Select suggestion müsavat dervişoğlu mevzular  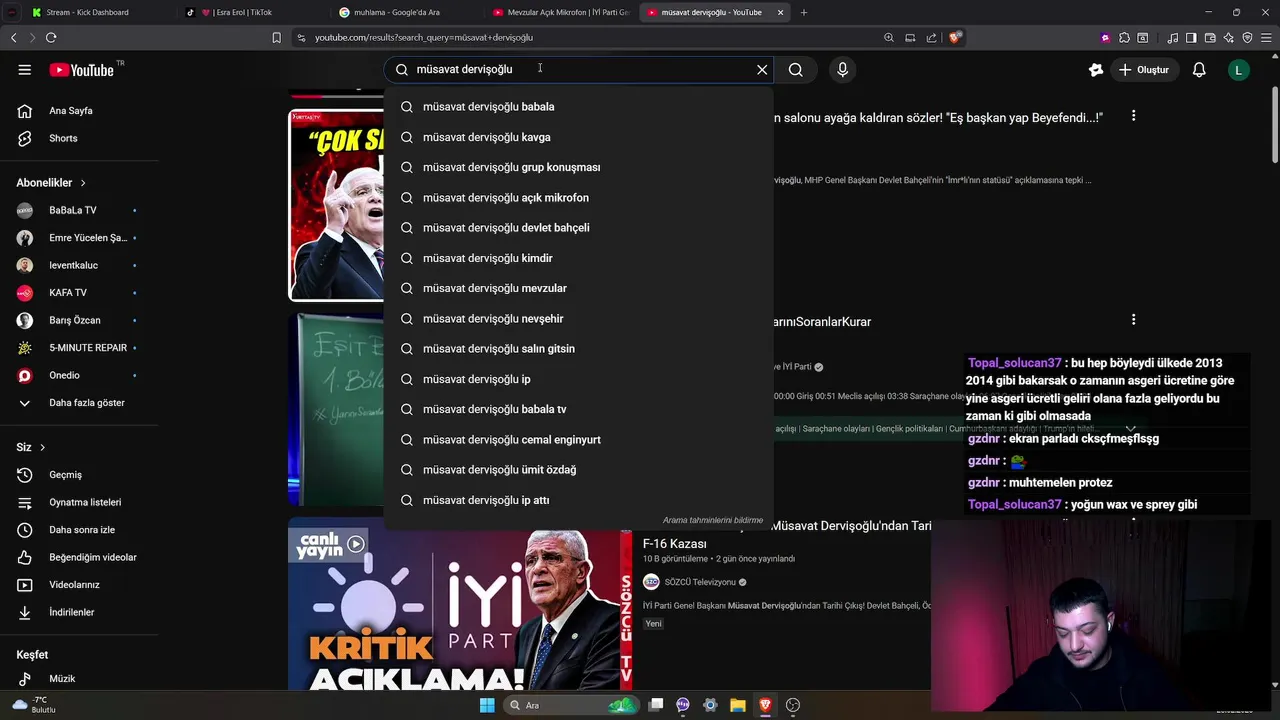[578, 288]
